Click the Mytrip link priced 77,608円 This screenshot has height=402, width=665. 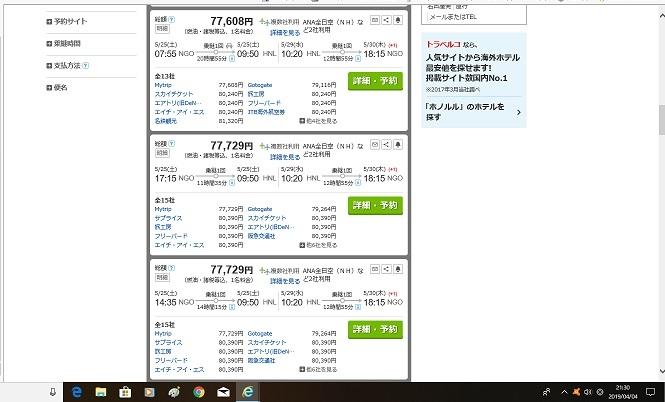(163, 85)
